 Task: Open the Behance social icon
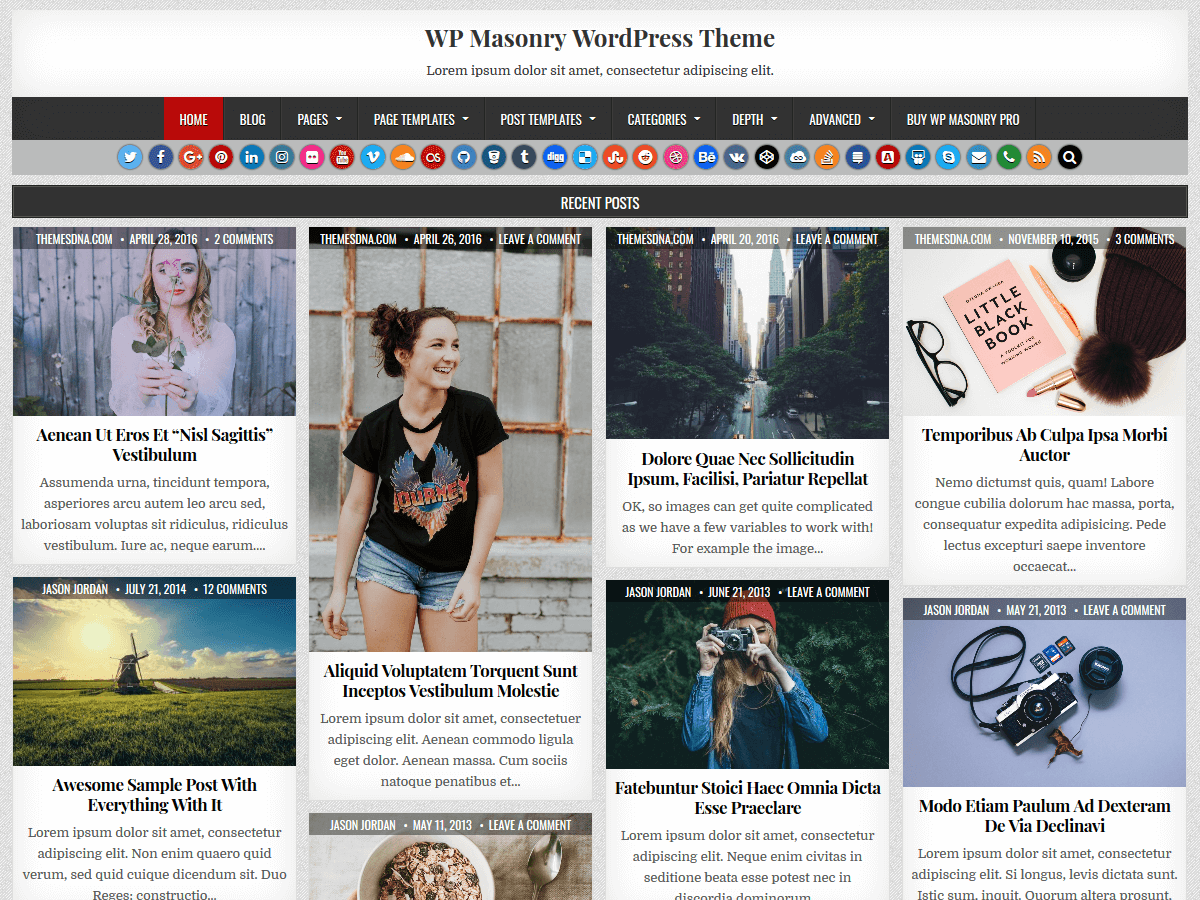tap(706, 157)
